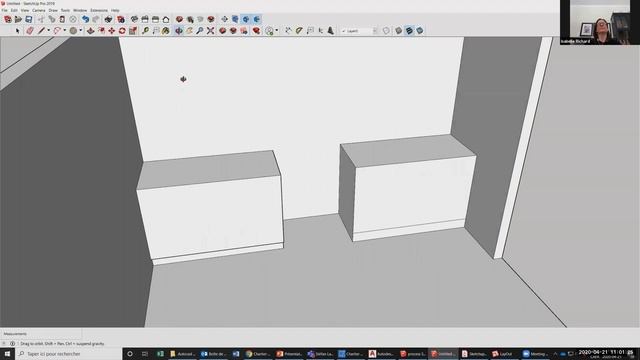Open the Edit menu
The image size is (640, 360).
pos(14,10)
